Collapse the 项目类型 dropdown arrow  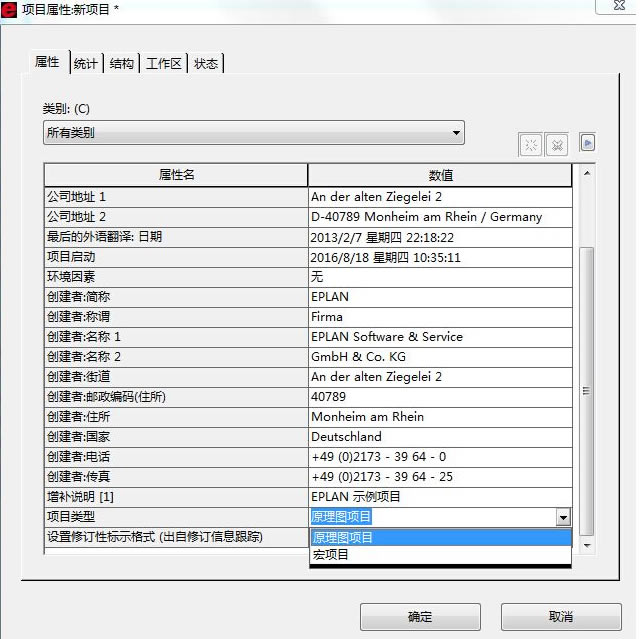click(563, 517)
